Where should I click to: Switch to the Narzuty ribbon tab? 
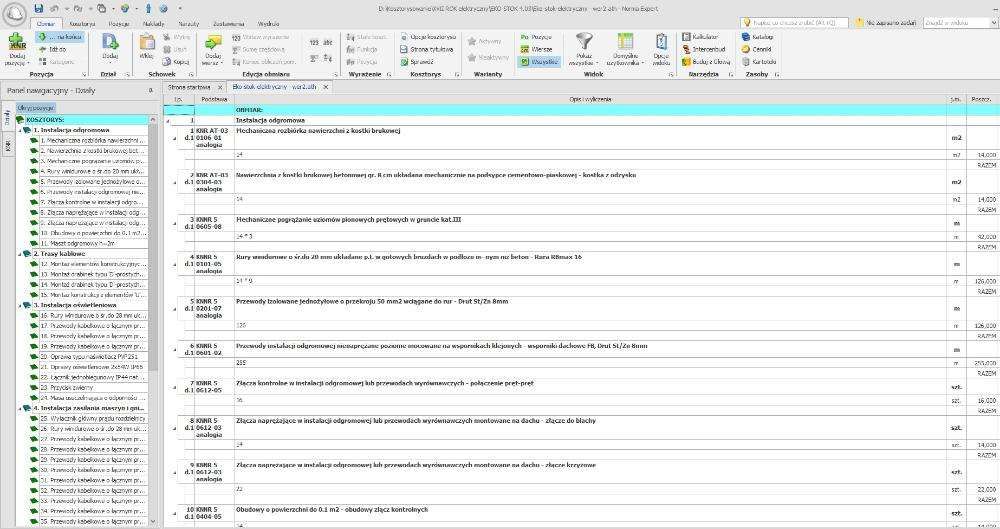(188, 24)
